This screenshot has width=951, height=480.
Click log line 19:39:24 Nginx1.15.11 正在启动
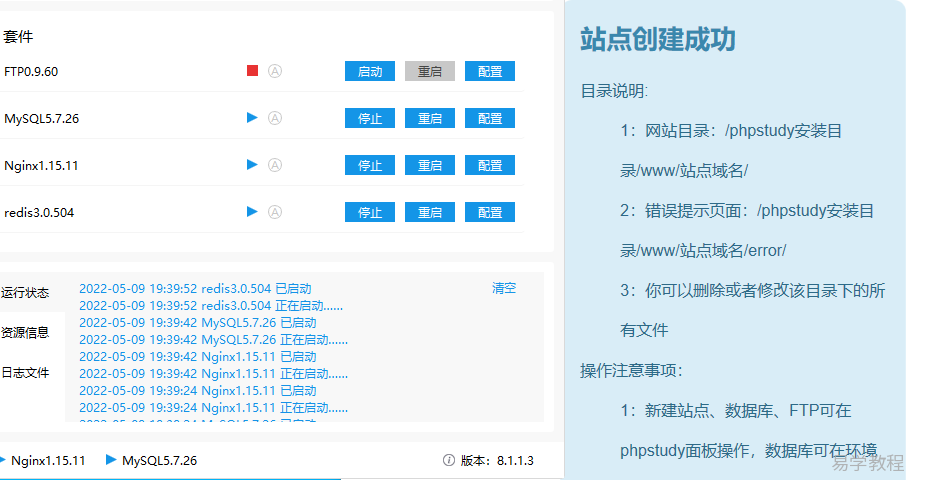213,407
